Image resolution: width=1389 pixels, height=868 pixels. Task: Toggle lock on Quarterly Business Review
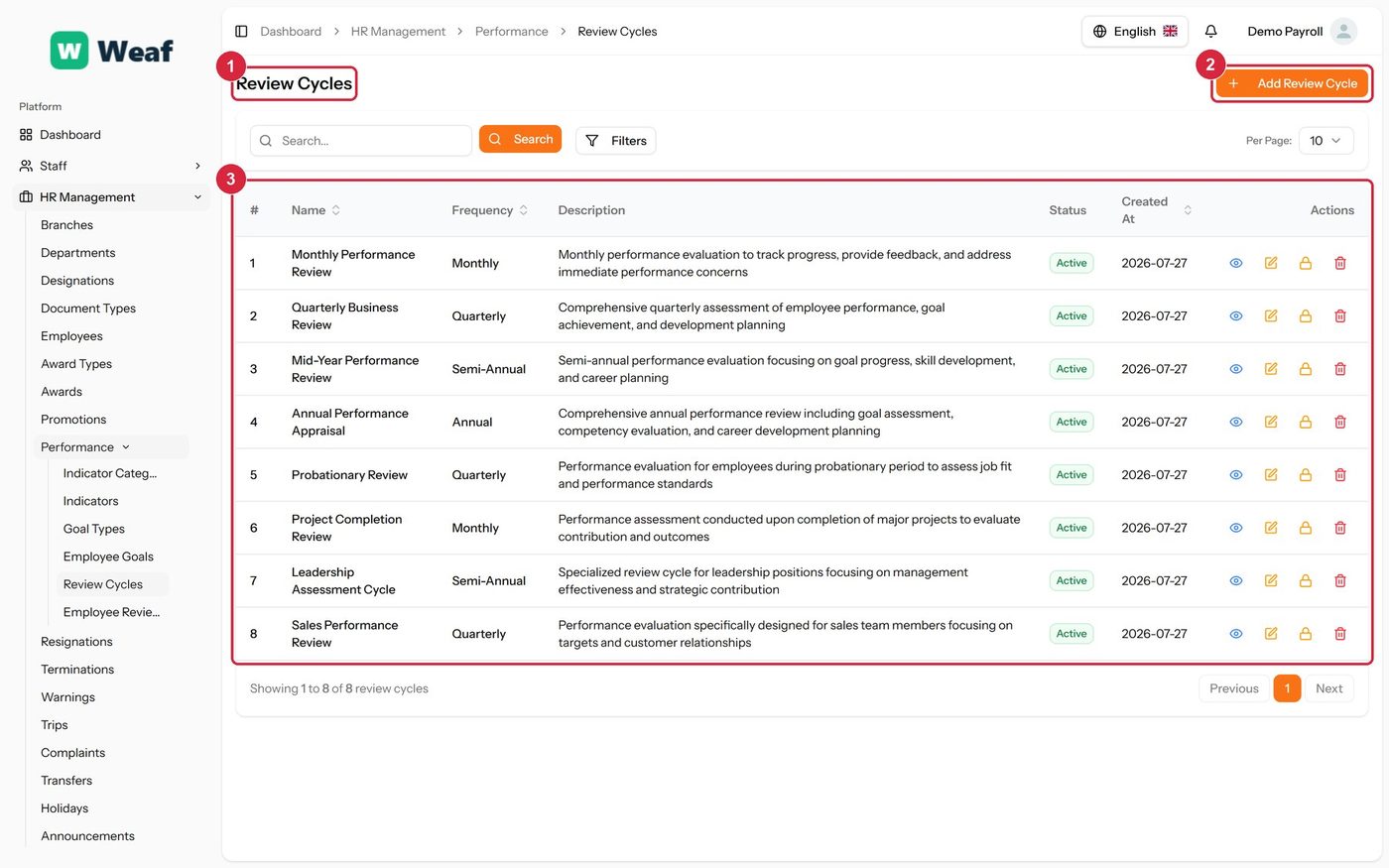click(x=1306, y=315)
